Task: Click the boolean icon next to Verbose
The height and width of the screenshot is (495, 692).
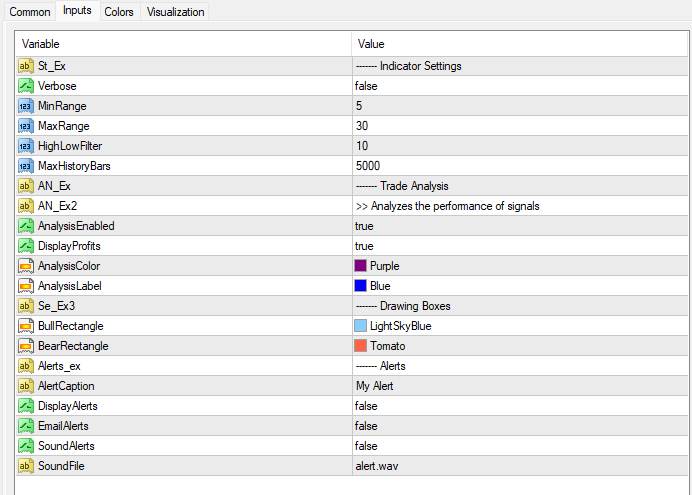Action: pos(26,86)
